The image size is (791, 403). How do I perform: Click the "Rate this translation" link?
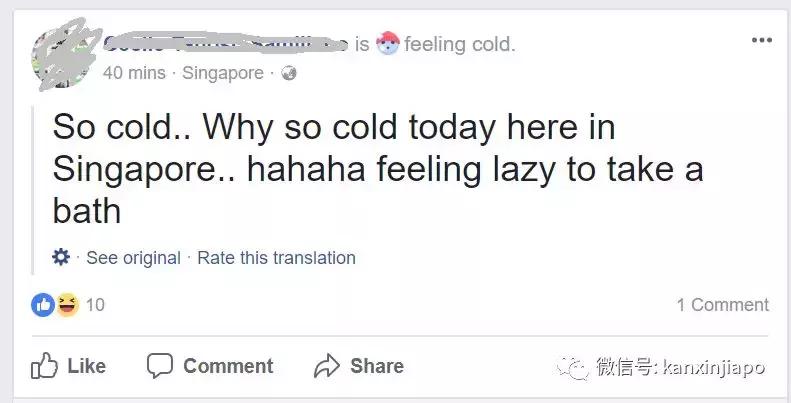tap(276, 258)
